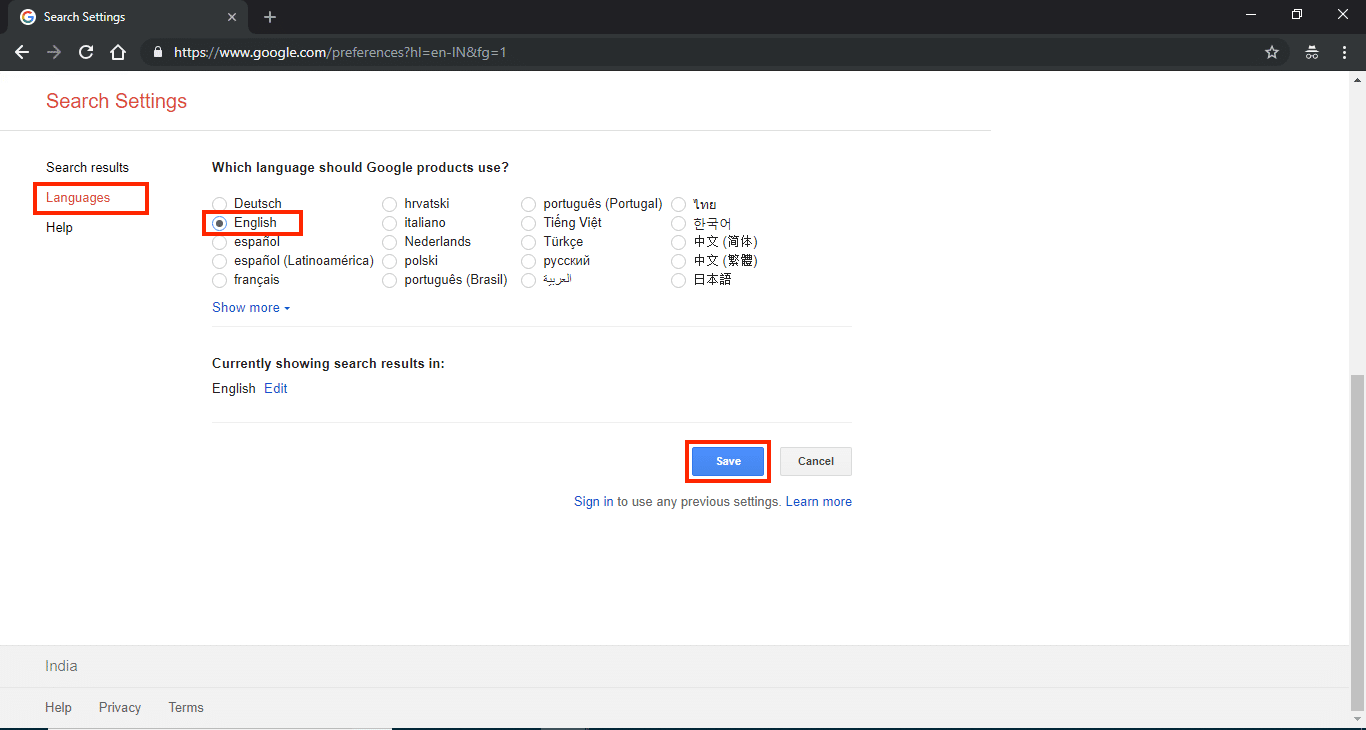Choose español as product language

(x=220, y=242)
